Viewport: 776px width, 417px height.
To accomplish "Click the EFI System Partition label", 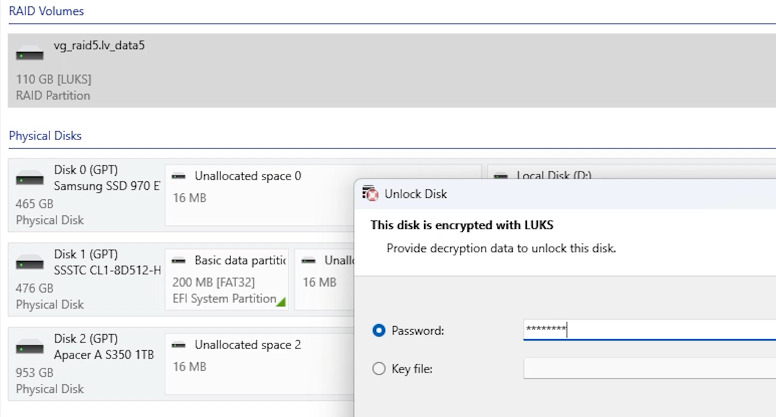I will (x=224, y=299).
